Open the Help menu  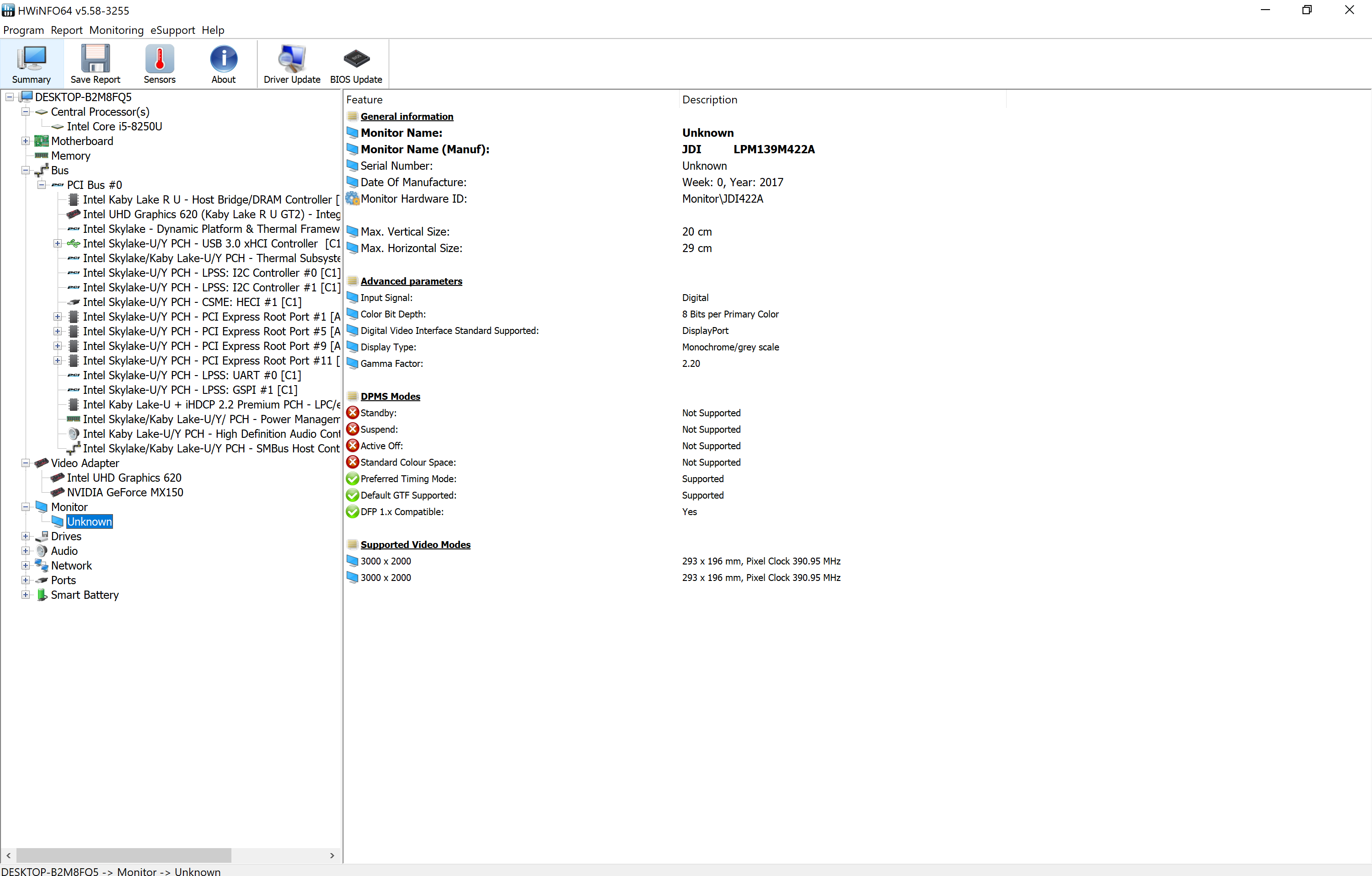click(213, 30)
